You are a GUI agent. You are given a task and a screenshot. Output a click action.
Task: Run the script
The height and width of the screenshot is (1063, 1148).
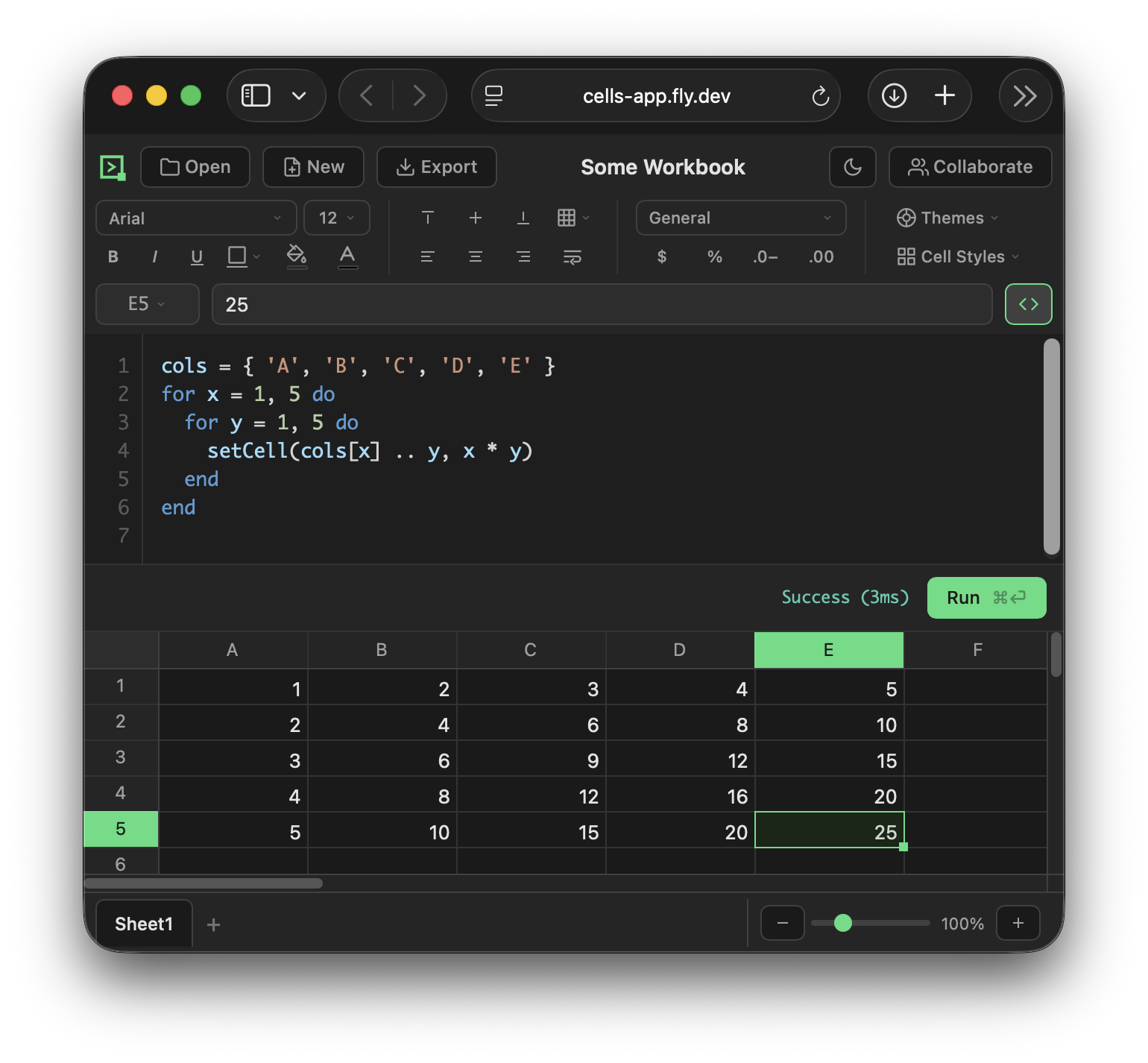pos(986,598)
